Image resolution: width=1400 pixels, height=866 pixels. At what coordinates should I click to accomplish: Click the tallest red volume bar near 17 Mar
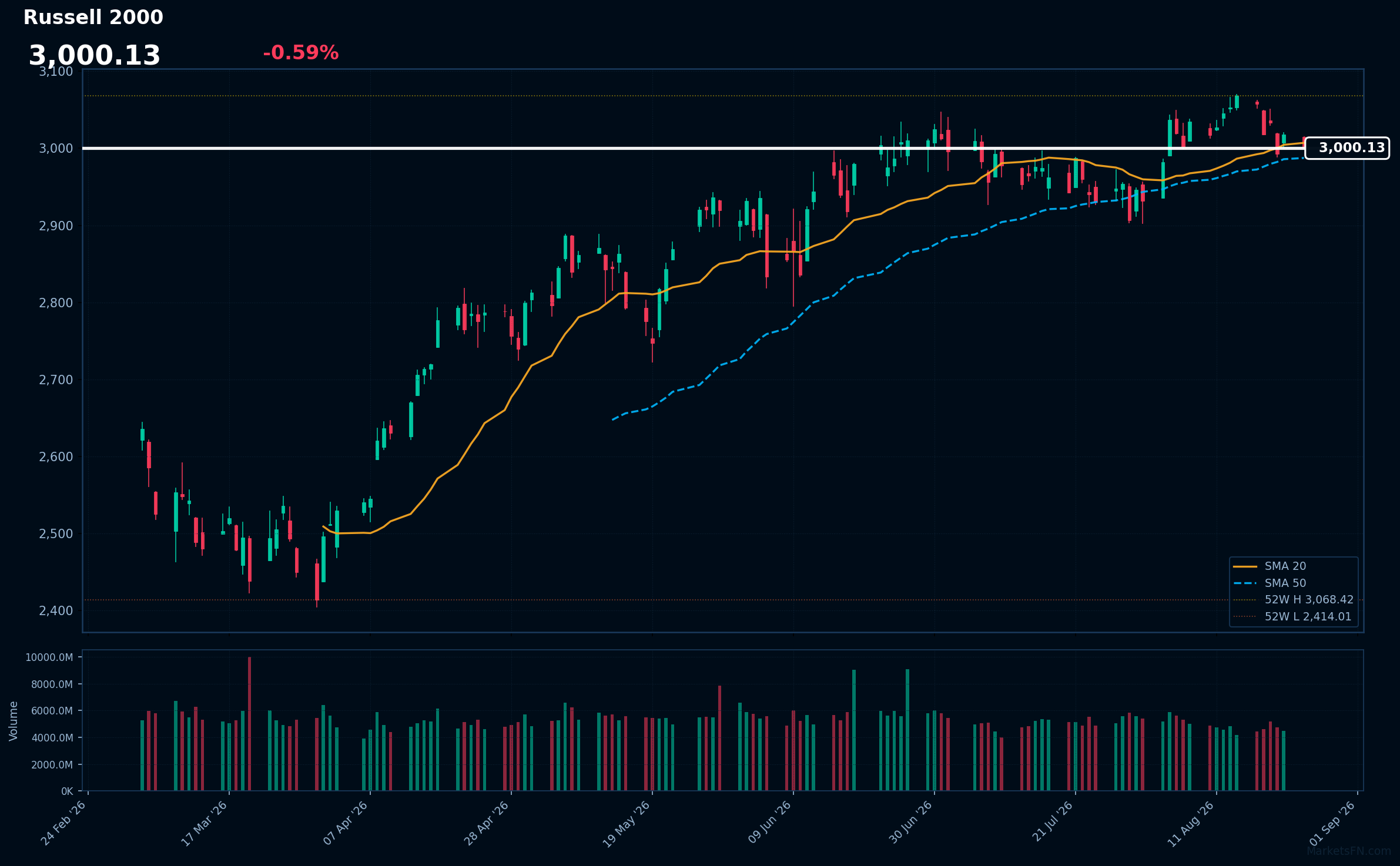[x=249, y=724]
